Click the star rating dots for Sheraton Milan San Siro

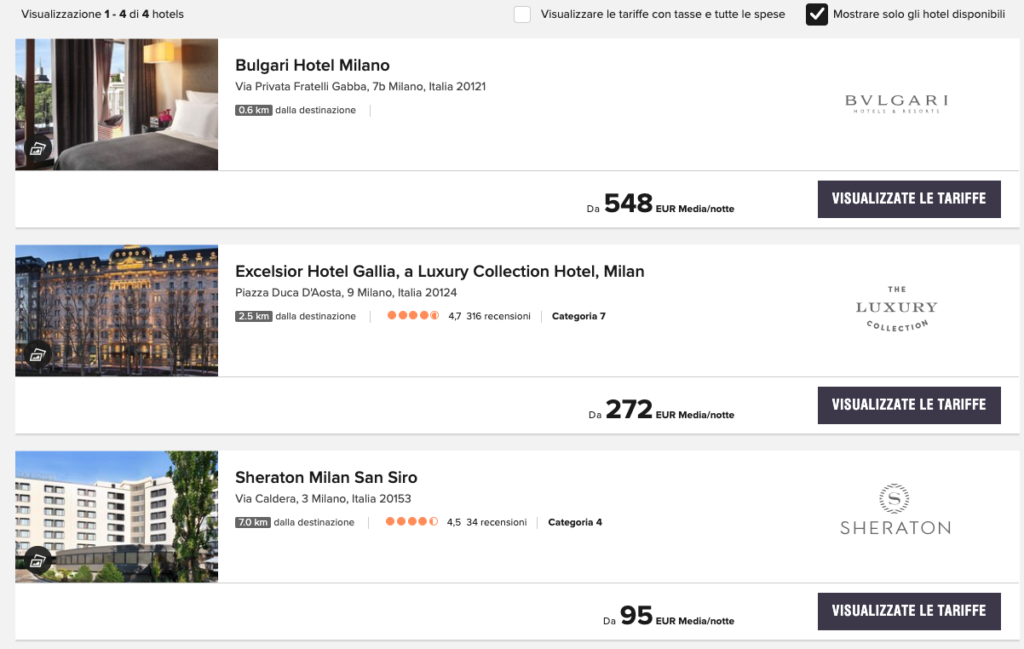[x=411, y=522]
